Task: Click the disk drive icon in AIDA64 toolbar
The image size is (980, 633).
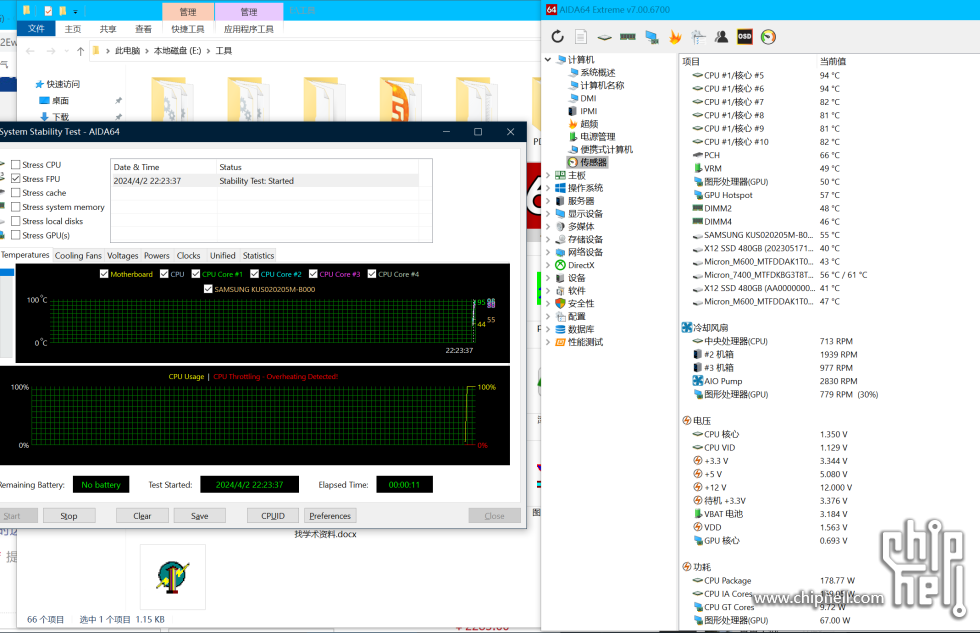Action: tap(604, 37)
